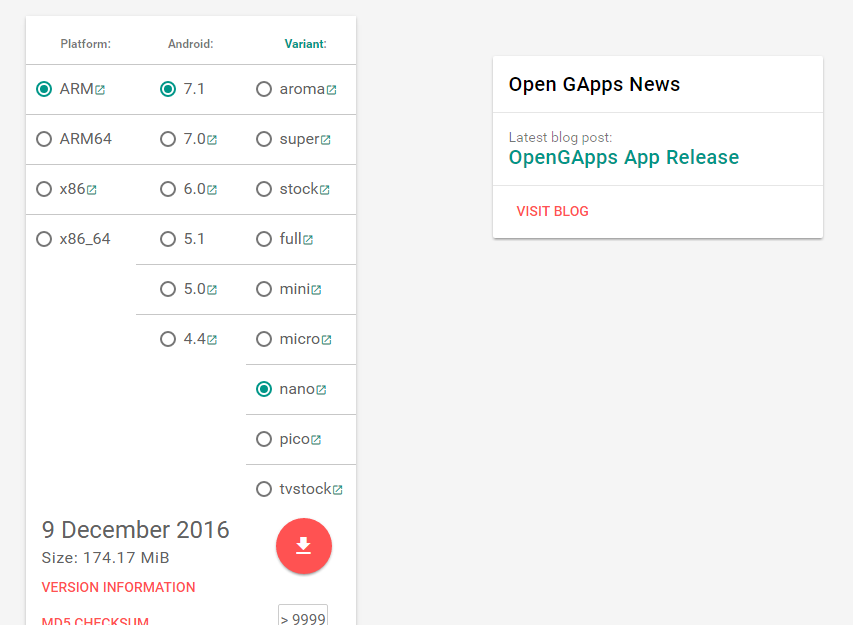Choose the nano variant radio button
Image resolution: width=853 pixels, height=625 pixels.
coord(264,389)
